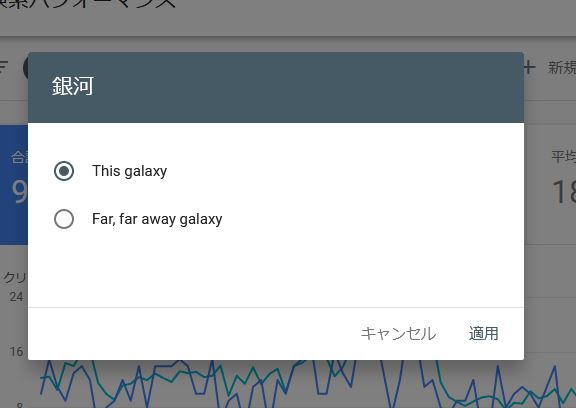Click the Far, far away galaxy label text
Viewport: 576px width, 408px height.
coord(157,219)
